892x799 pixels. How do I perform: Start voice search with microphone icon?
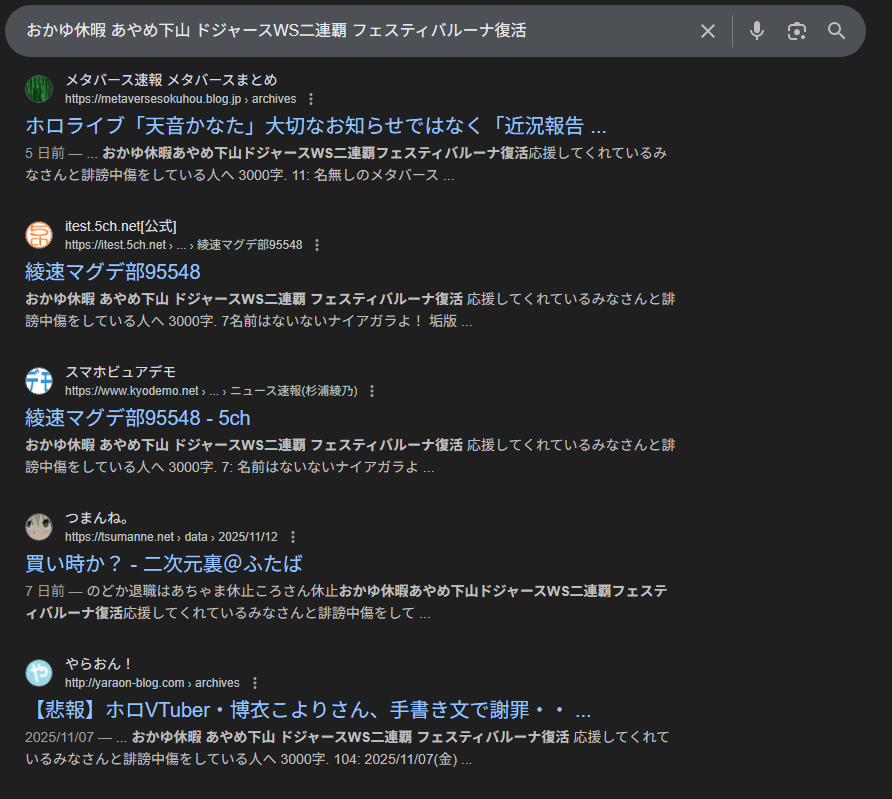coord(757,31)
